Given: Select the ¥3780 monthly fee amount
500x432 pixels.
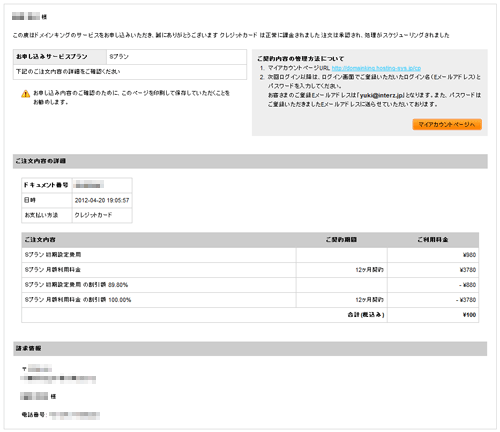Looking at the screenshot, I should (x=468, y=270).
